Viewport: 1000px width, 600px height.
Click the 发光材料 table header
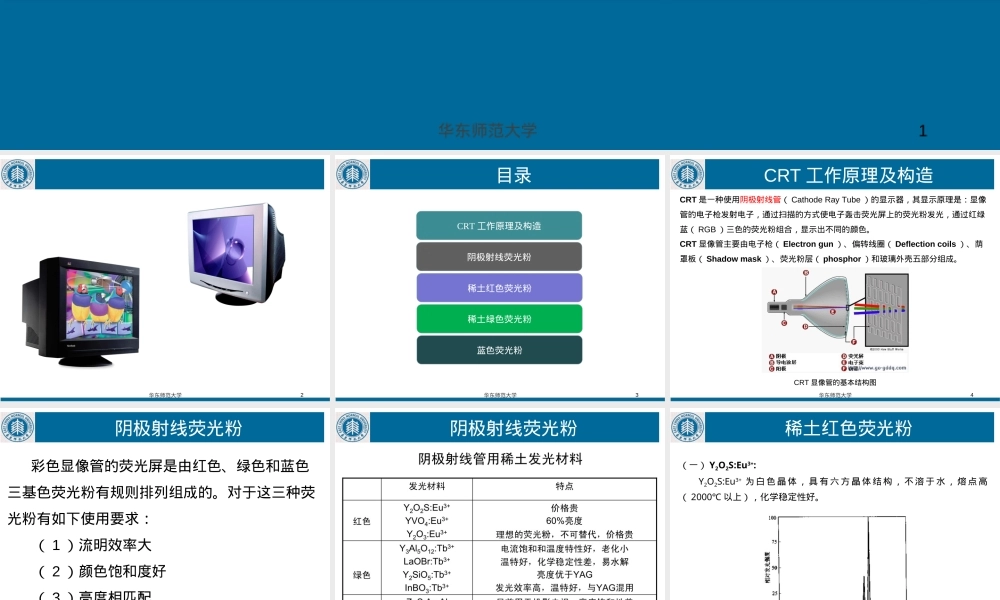coord(427,487)
